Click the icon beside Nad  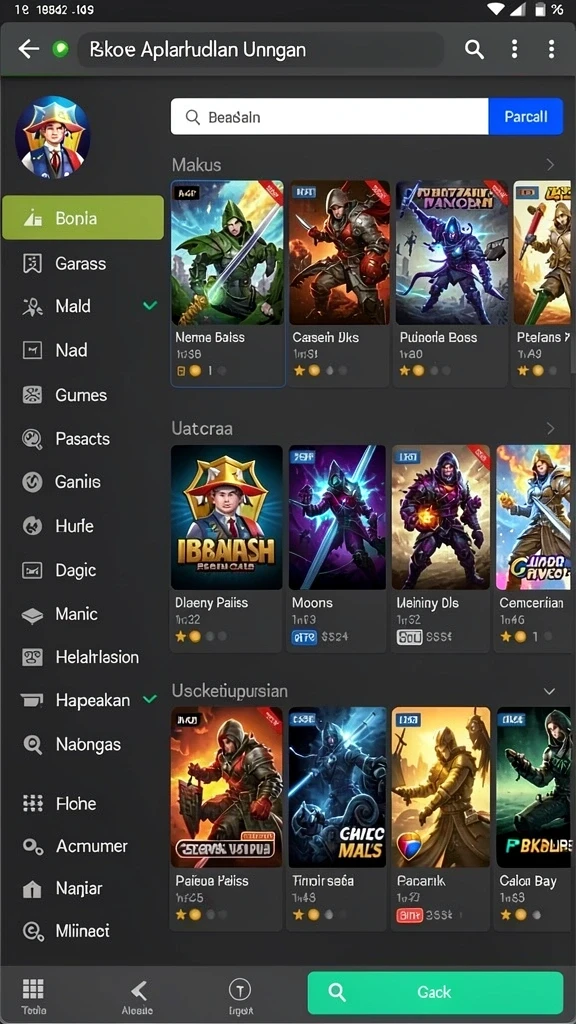[32, 351]
